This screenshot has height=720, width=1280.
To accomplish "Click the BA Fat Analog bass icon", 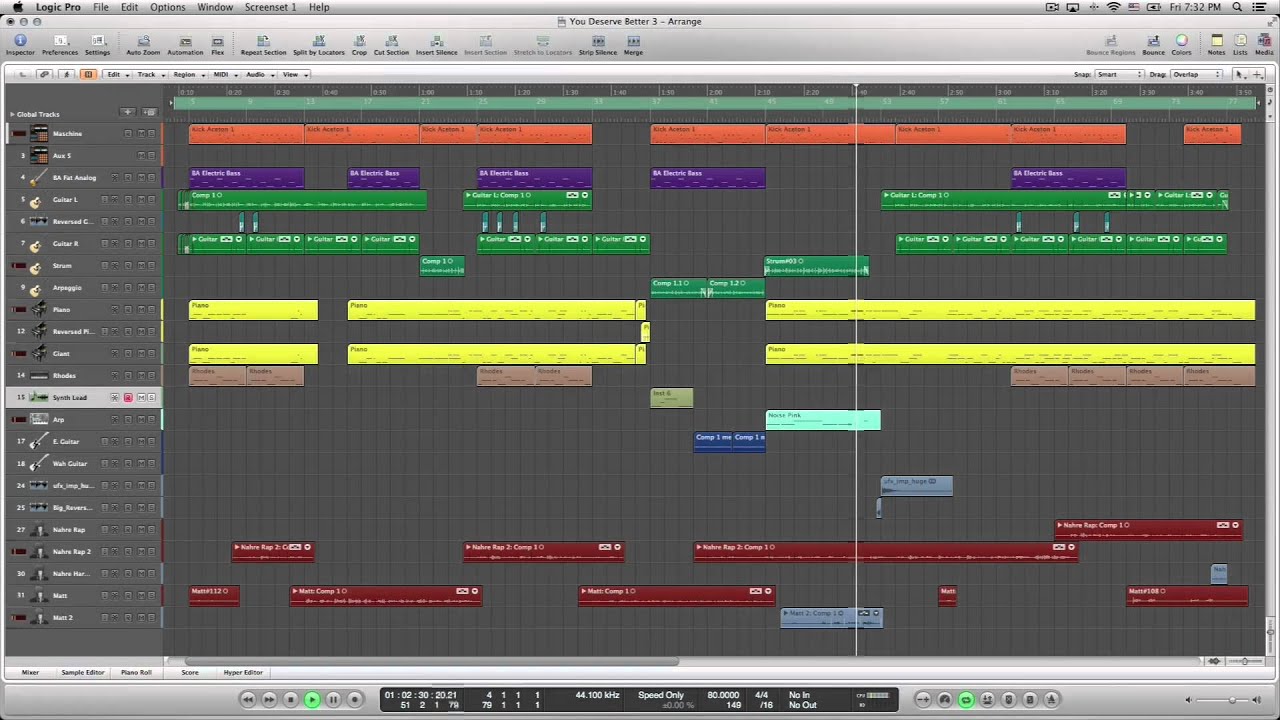I will point(37,177).
